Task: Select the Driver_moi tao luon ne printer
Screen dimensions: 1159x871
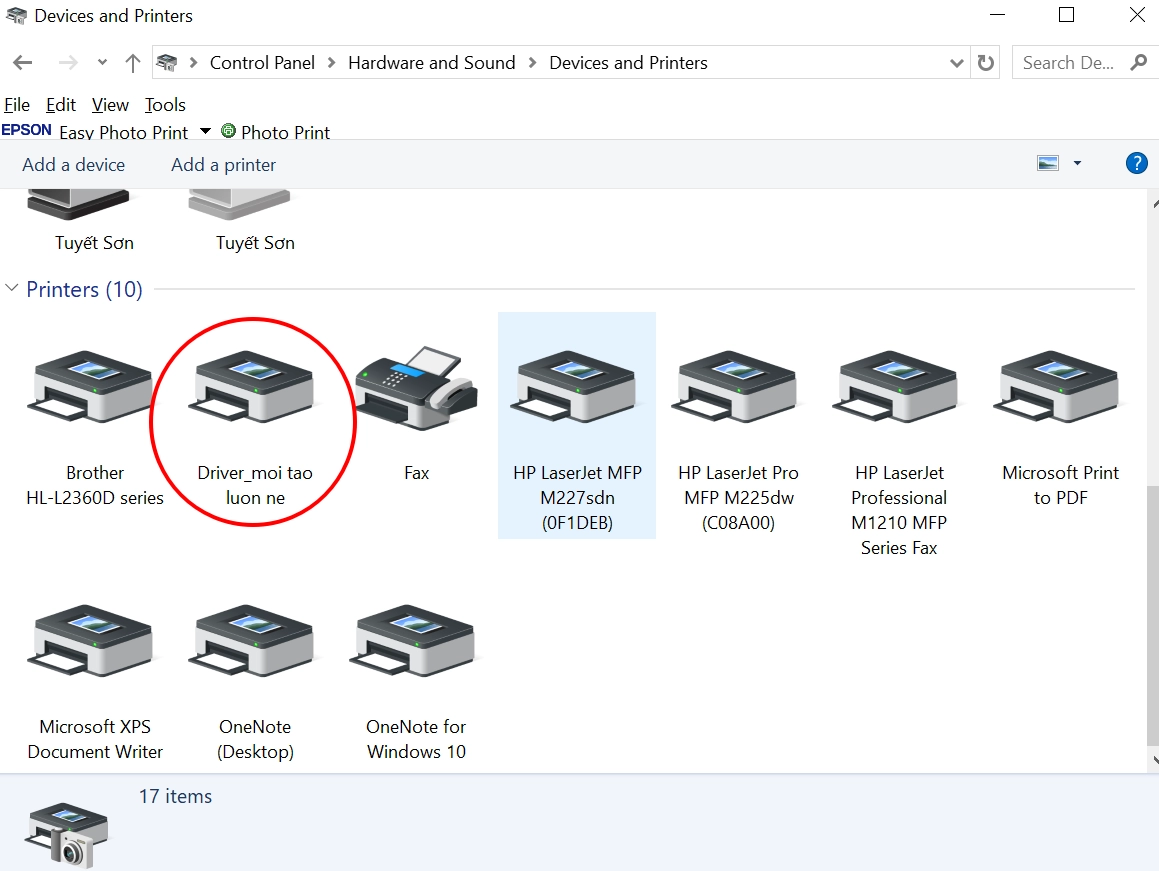Action: point(254,390)
